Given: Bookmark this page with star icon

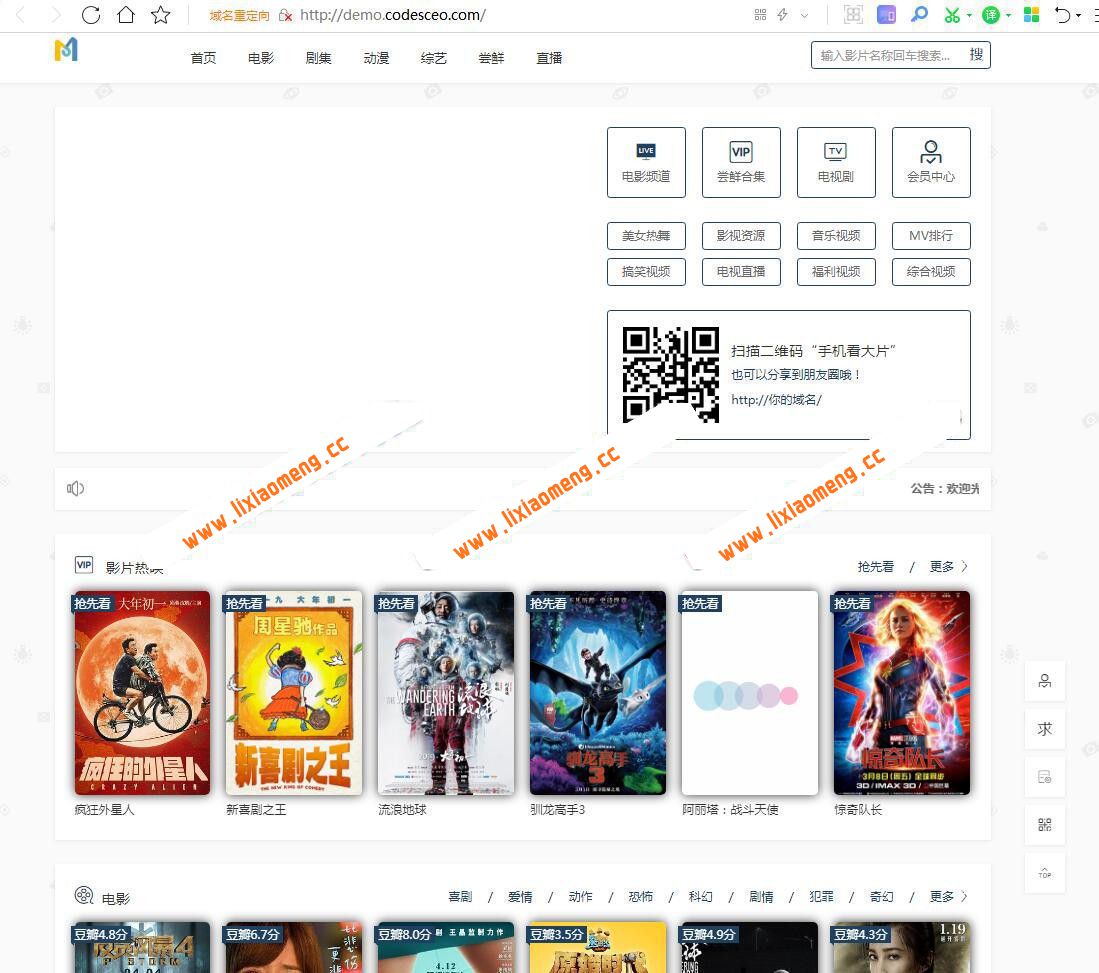Looking at the screenshot, I should 161,15.
